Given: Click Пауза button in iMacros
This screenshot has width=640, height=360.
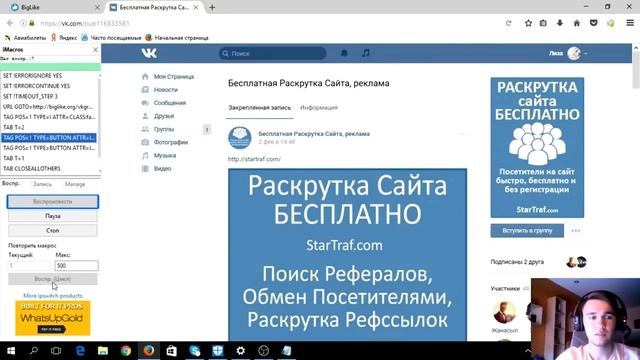Looking at the screenshot, I should 53,216.
